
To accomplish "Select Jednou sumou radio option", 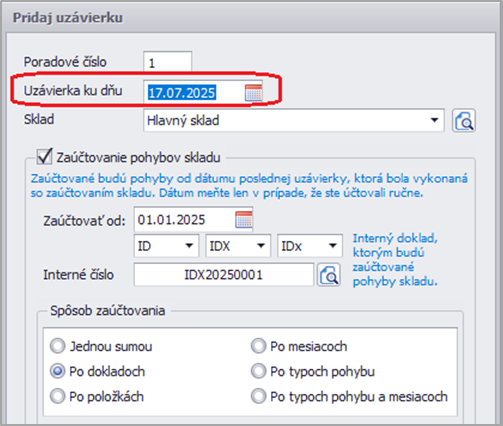I will [58, 346].
